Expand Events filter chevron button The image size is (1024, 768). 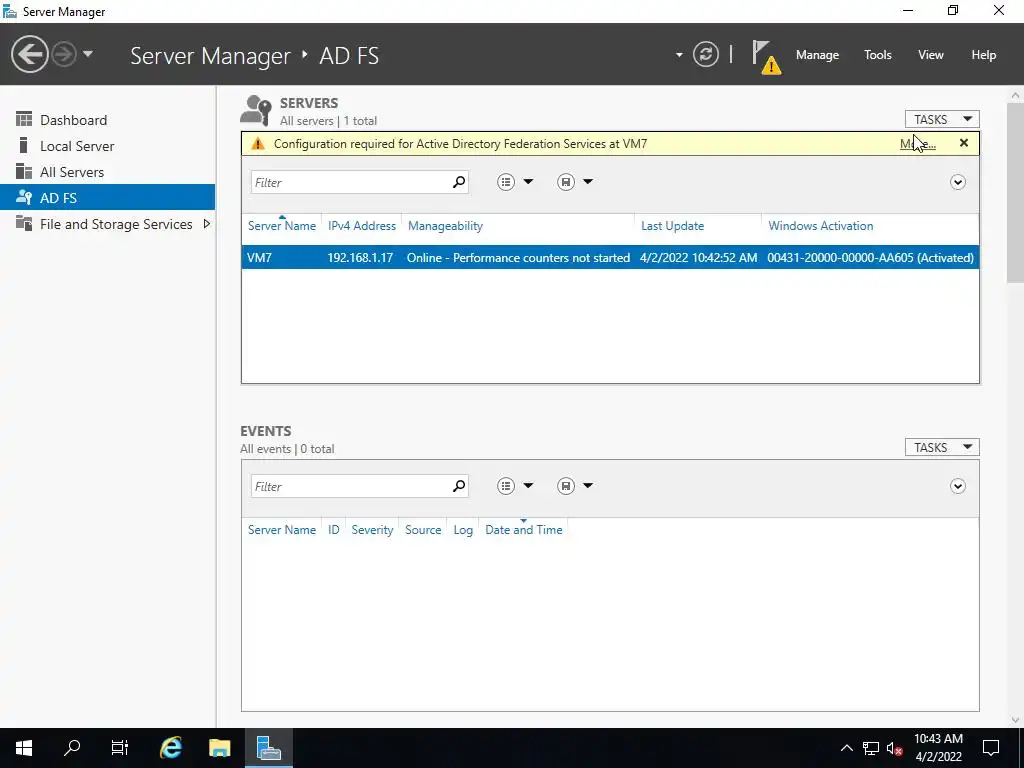(957, 486)
